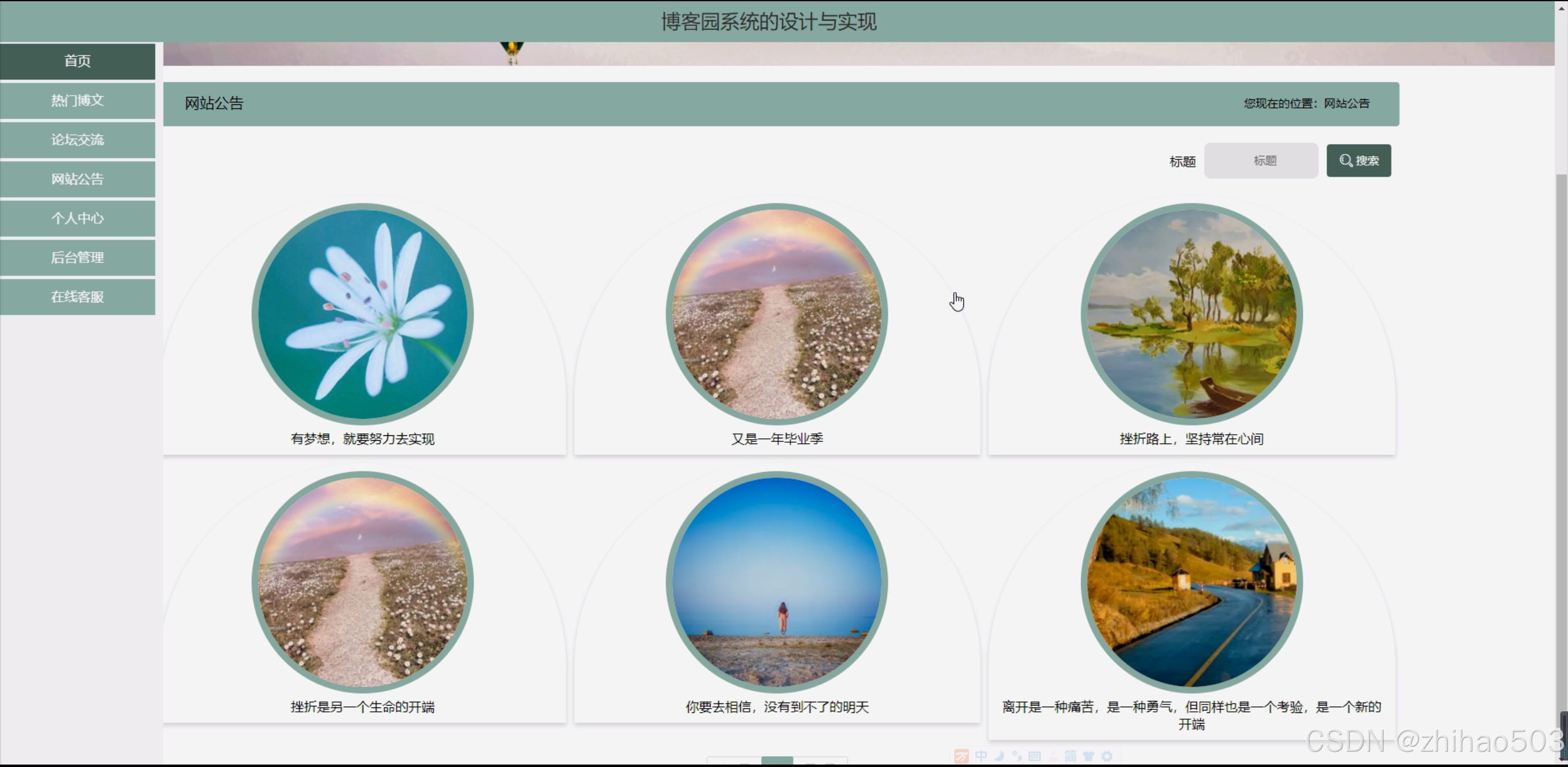
Task: Click the magnifier icon on search button
Action: (1346, 161)
